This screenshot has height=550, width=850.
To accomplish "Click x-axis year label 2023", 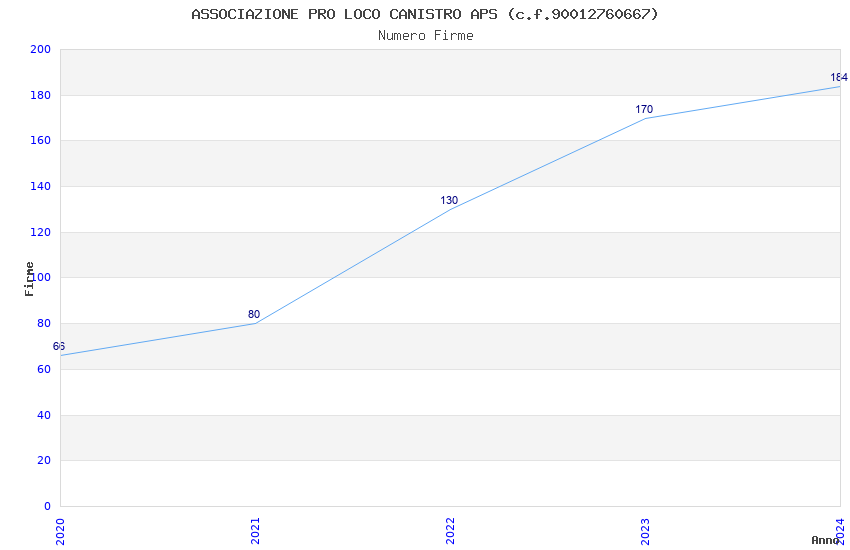I will tap(645, 531).
